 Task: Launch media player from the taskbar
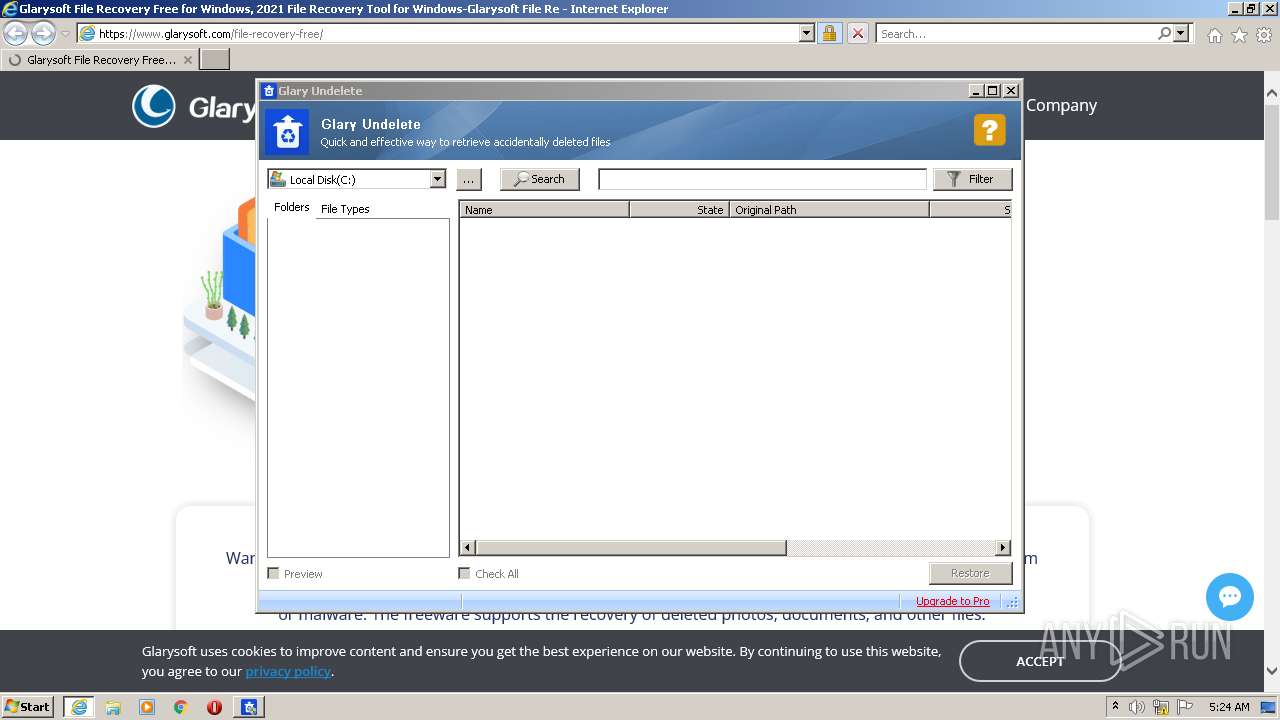(147, 707)
